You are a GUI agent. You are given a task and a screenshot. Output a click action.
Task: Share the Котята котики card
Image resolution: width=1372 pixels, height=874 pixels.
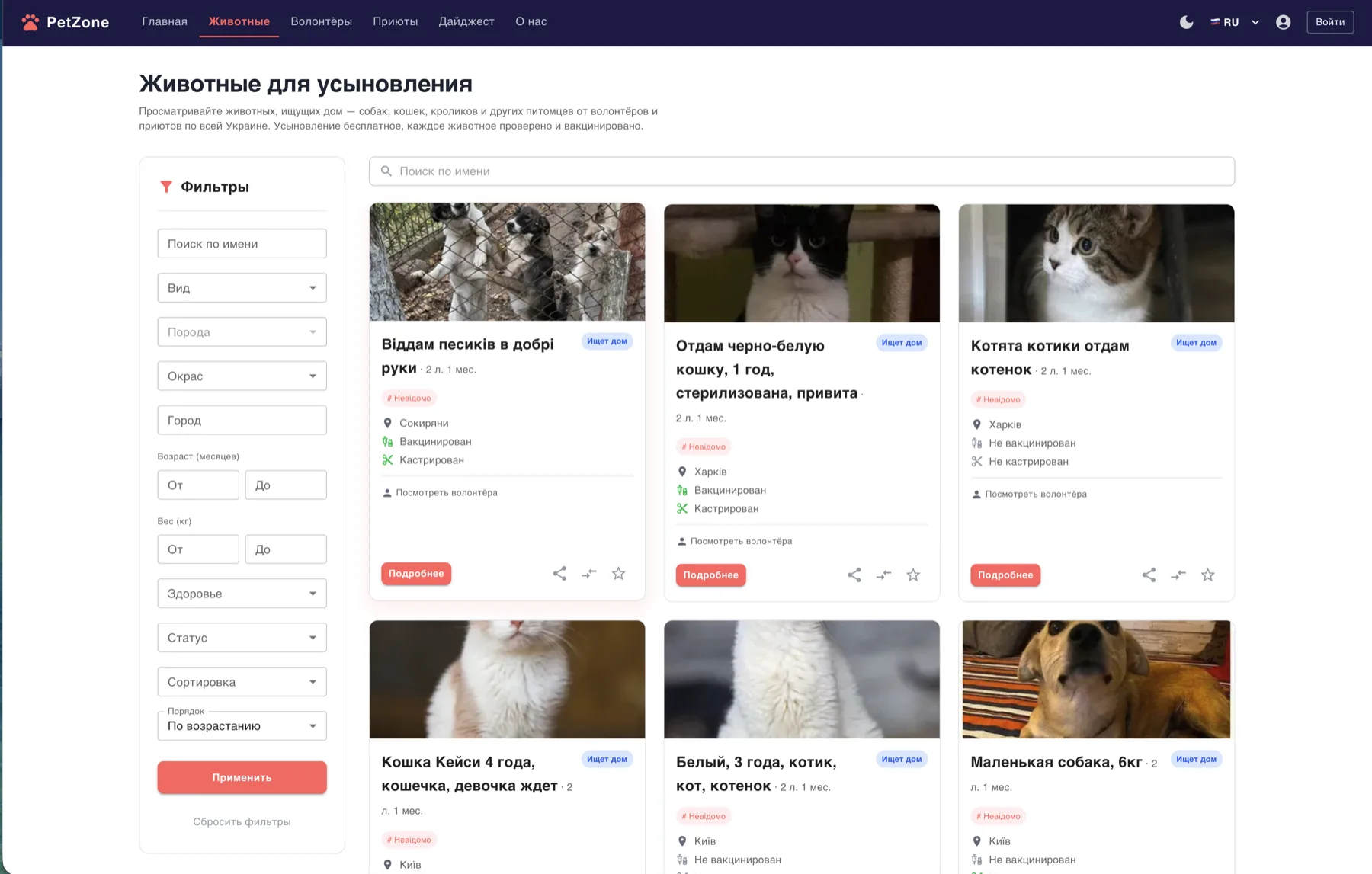(x=1149, y=575)
